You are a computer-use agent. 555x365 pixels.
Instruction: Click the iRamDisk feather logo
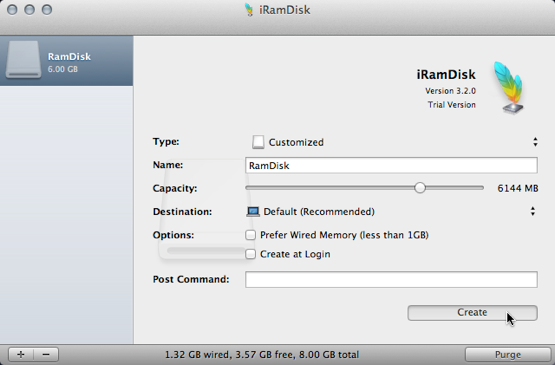(x=508, y=87)
